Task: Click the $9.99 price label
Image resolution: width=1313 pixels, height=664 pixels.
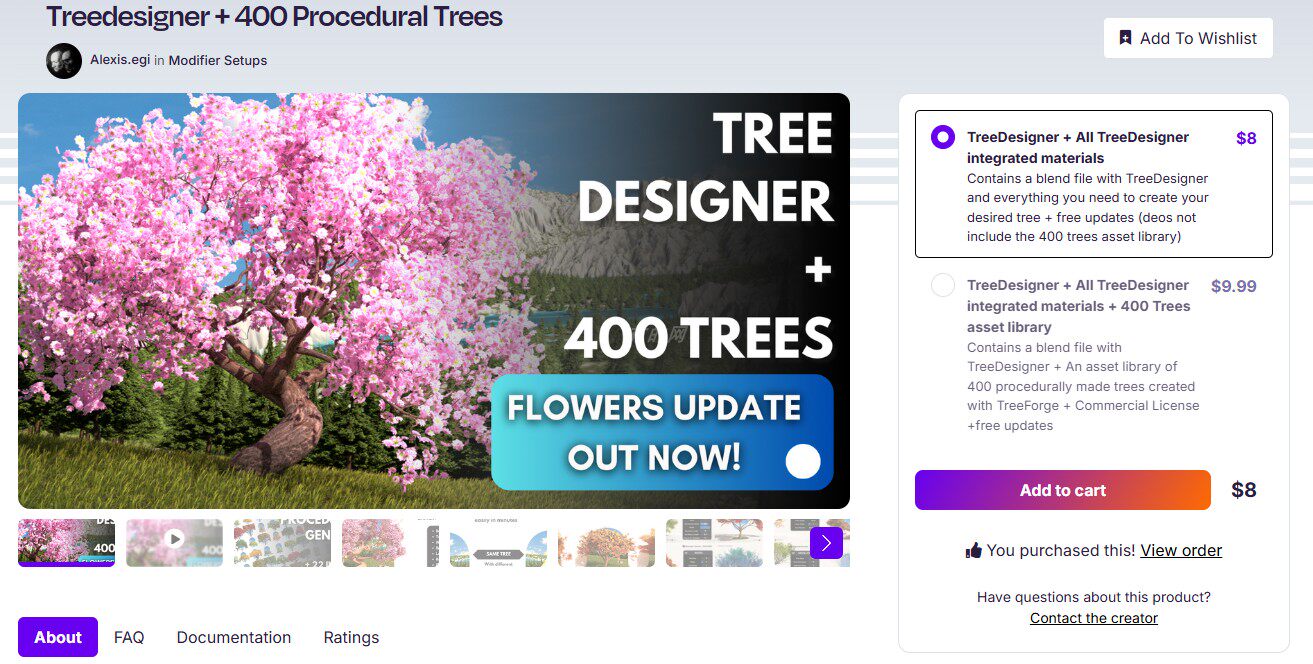Action: pyautogui.click(x=1233, y=286)
